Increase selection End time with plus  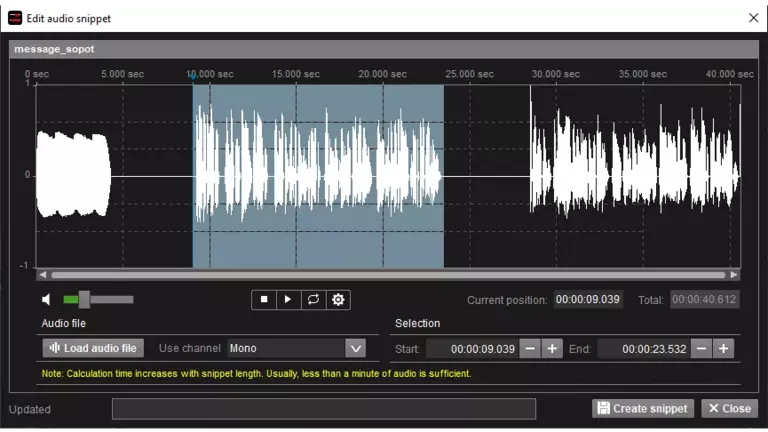724,348
